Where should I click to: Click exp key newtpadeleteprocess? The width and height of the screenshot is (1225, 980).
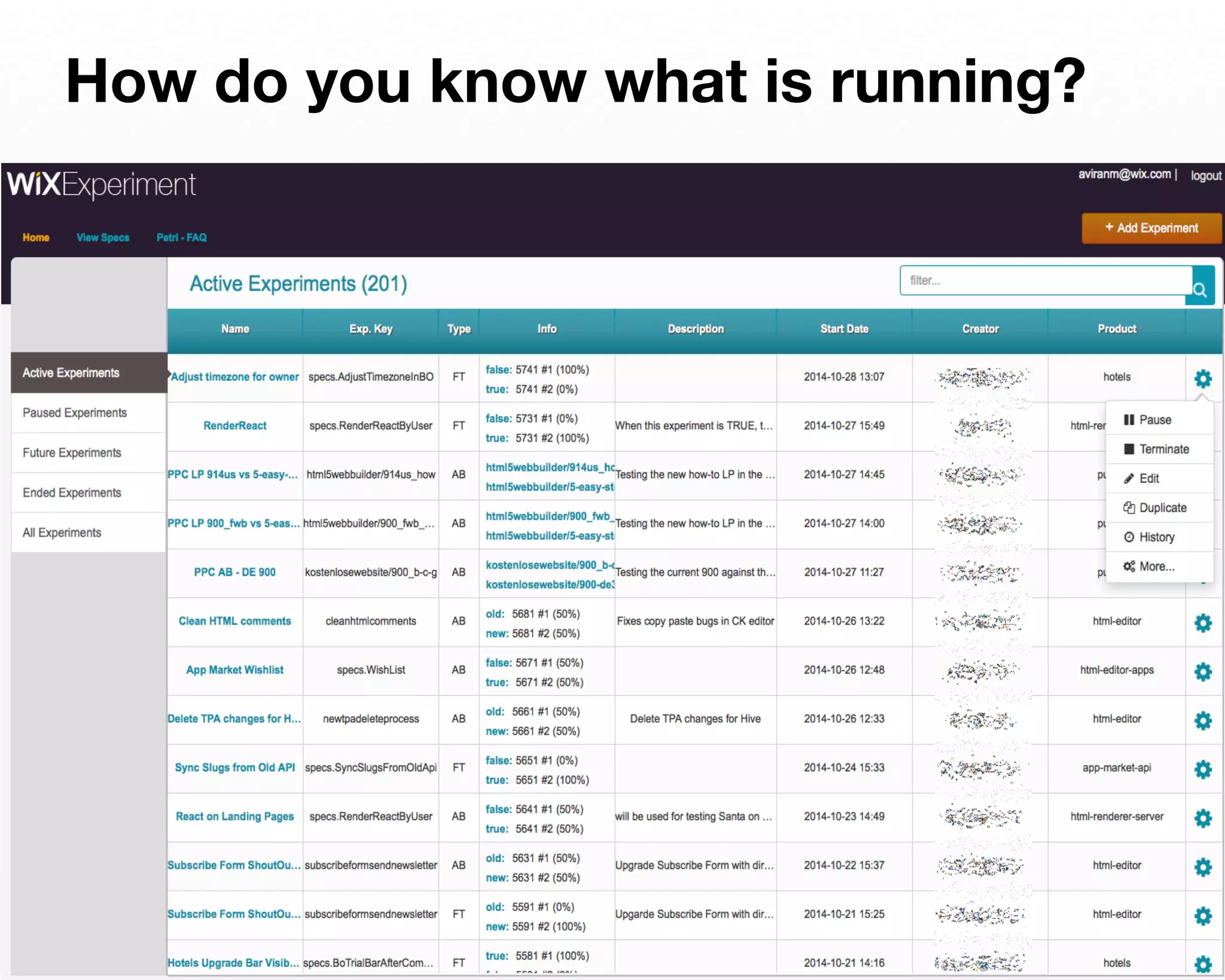[x=371, y=719]
